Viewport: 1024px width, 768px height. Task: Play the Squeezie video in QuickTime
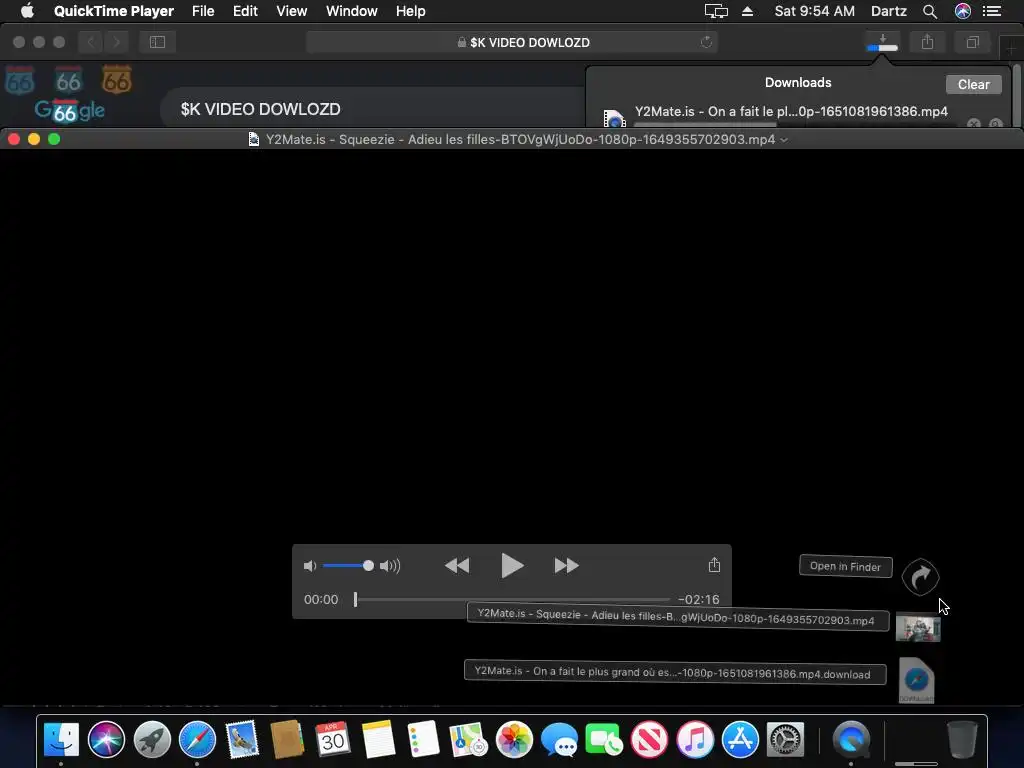pyautogui.click(x=512, y=566)
